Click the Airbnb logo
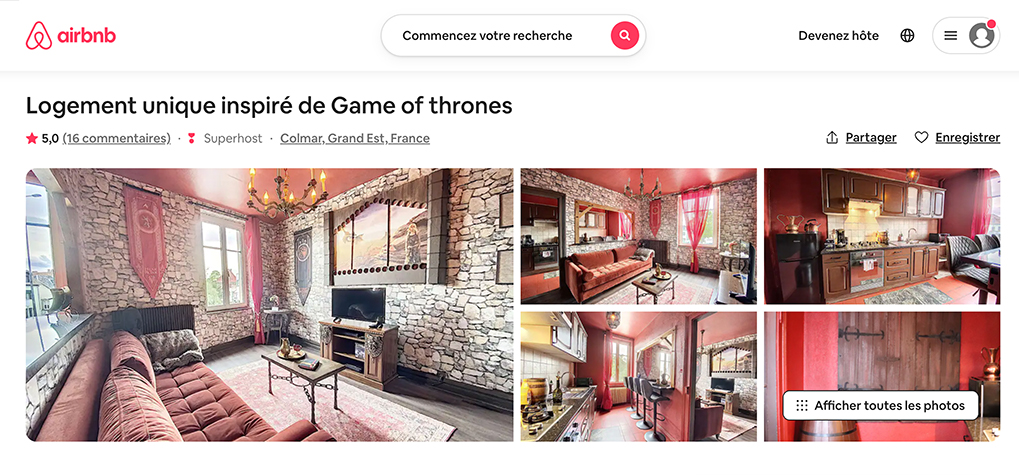Screen dimensions: 1019x475 click(71, 36)
